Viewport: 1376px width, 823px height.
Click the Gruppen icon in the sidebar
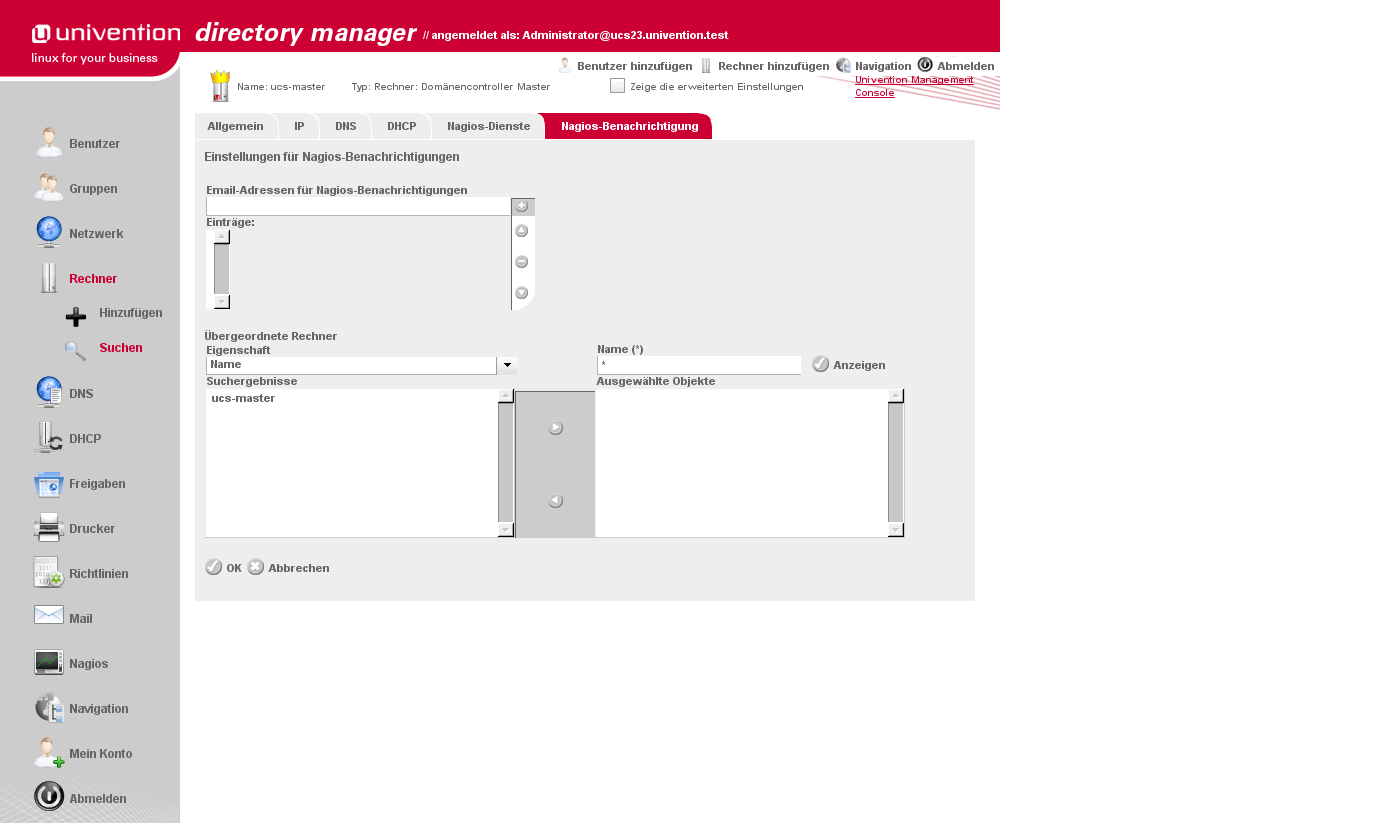click(48, 188)
